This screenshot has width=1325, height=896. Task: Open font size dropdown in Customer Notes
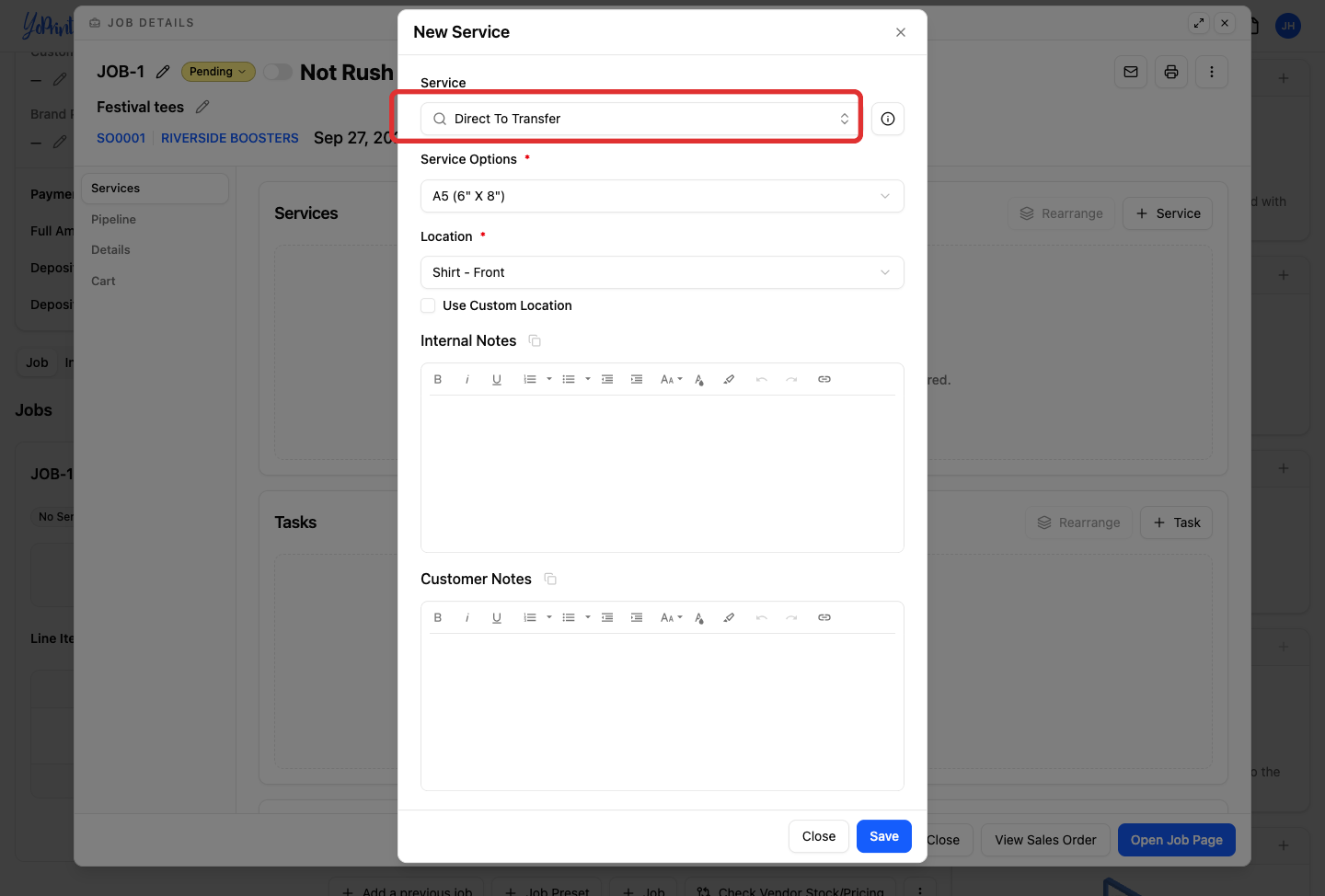pyautogui.click(x=672, y=617)
